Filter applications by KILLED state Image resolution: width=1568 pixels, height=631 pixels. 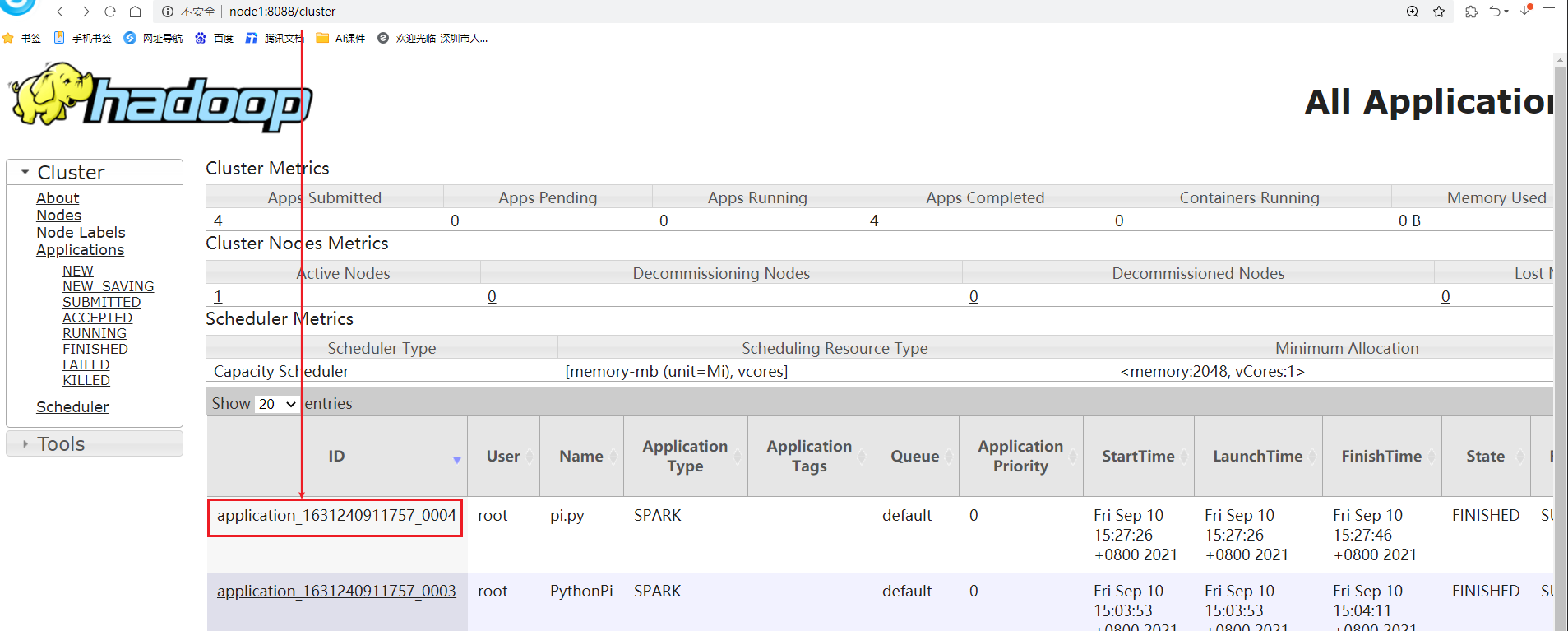[86, 380]
